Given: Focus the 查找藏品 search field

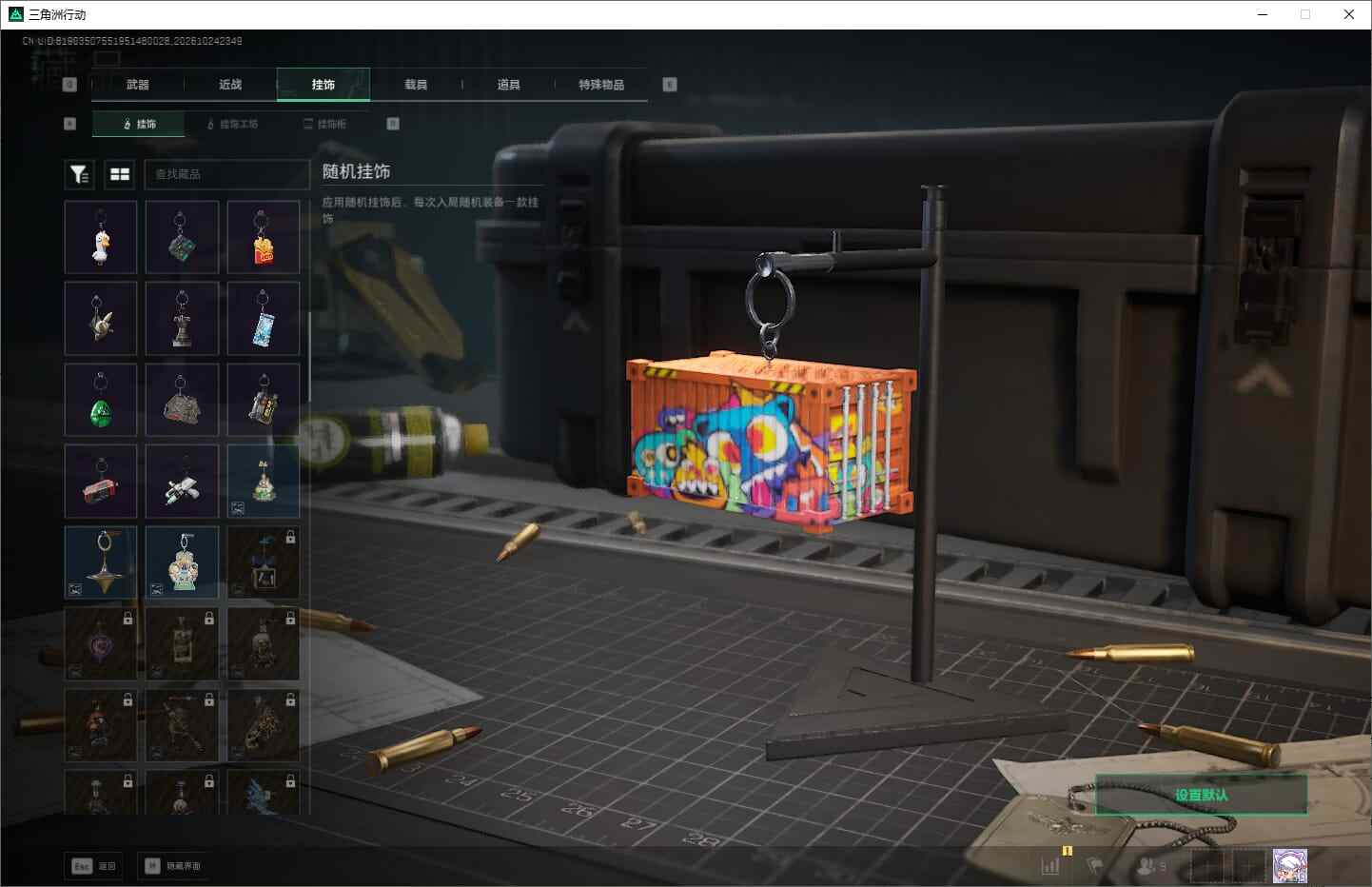Looking at the screenshot, I should pos(226,174).
